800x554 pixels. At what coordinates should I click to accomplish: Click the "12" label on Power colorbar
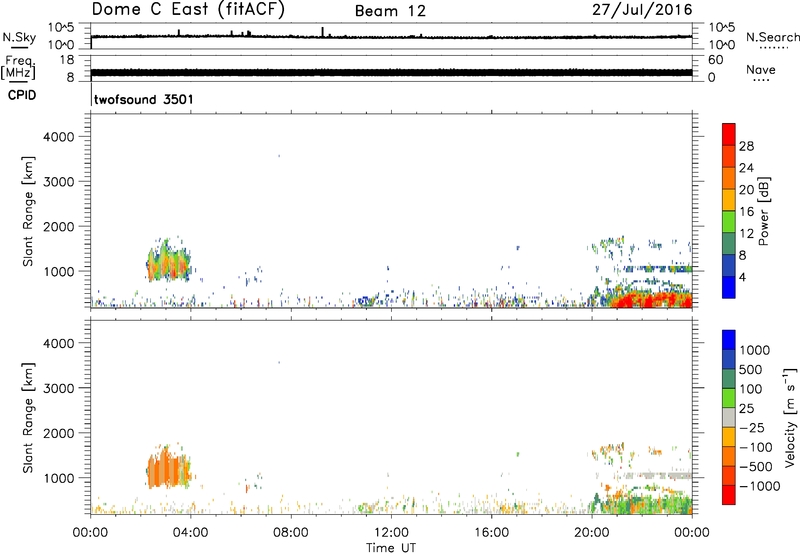[x=746, y=234]
